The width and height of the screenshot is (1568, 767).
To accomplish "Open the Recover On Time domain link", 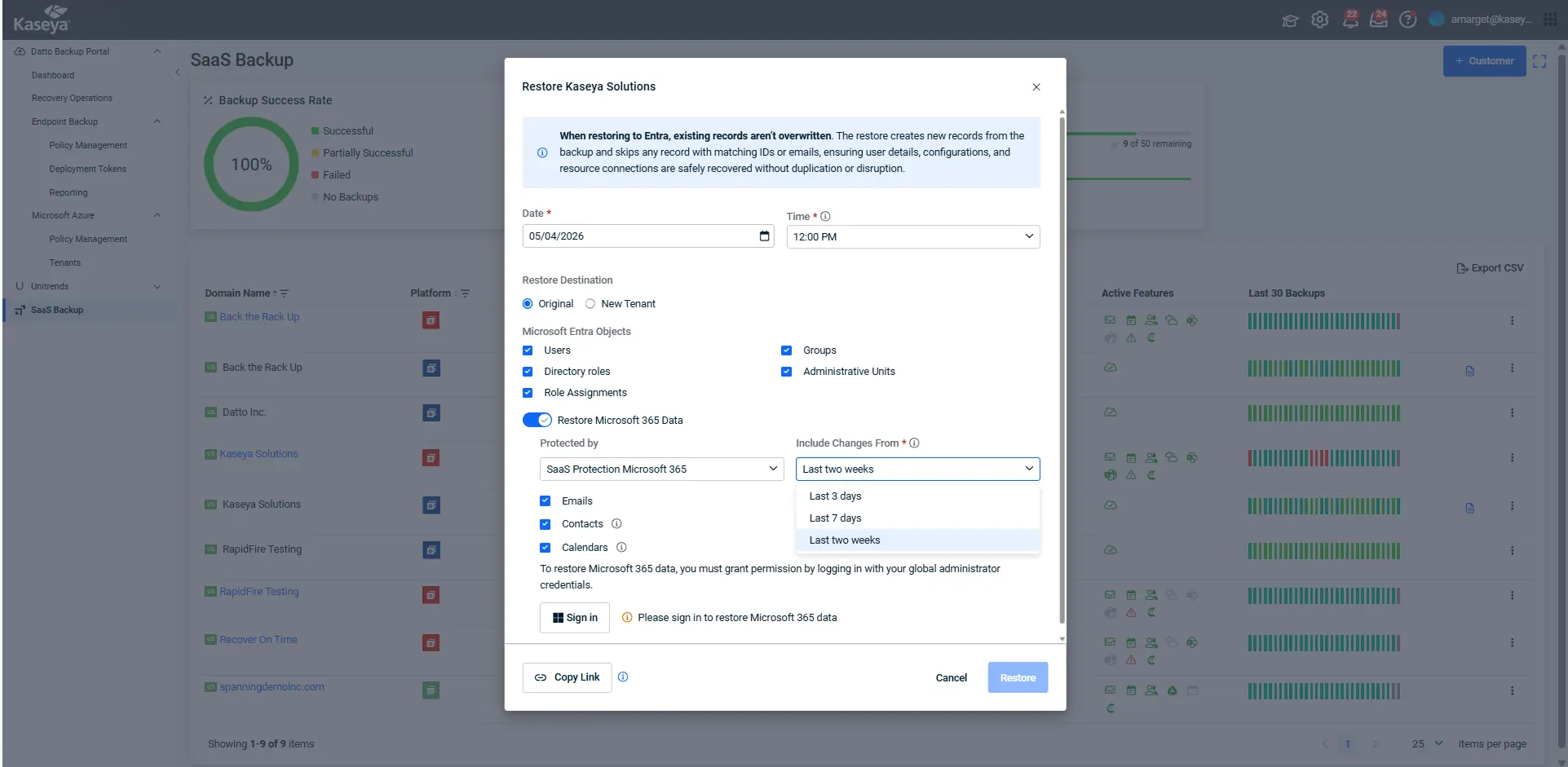I will tap(258, 640).
